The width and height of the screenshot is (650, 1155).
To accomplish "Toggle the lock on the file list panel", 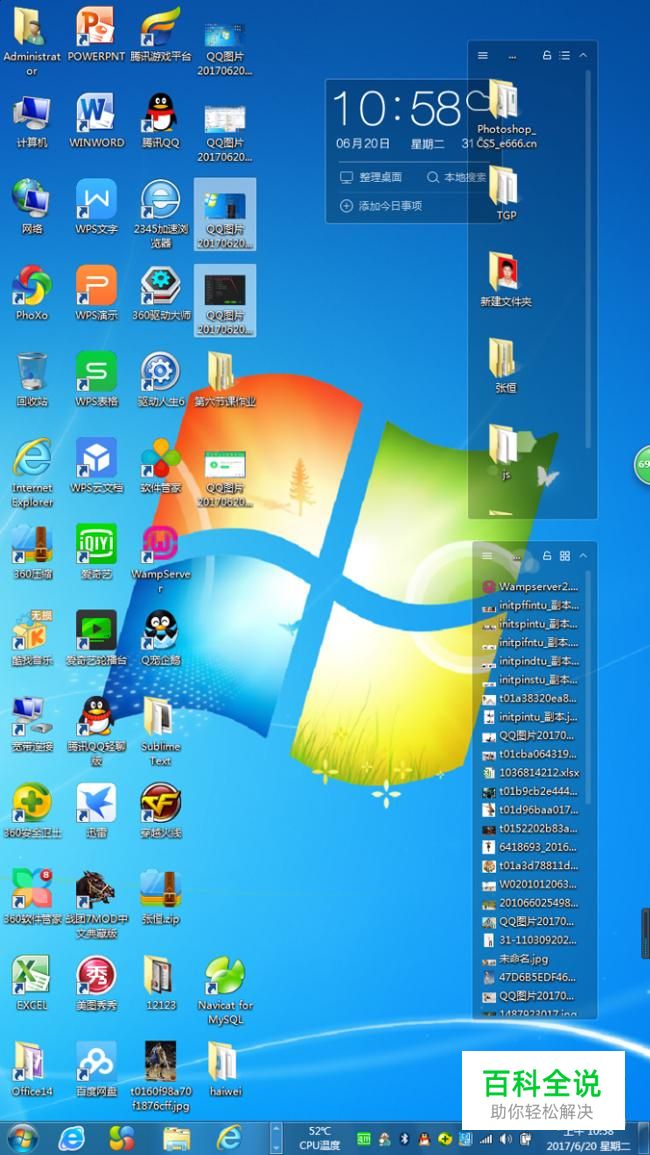I will [547, 555].
